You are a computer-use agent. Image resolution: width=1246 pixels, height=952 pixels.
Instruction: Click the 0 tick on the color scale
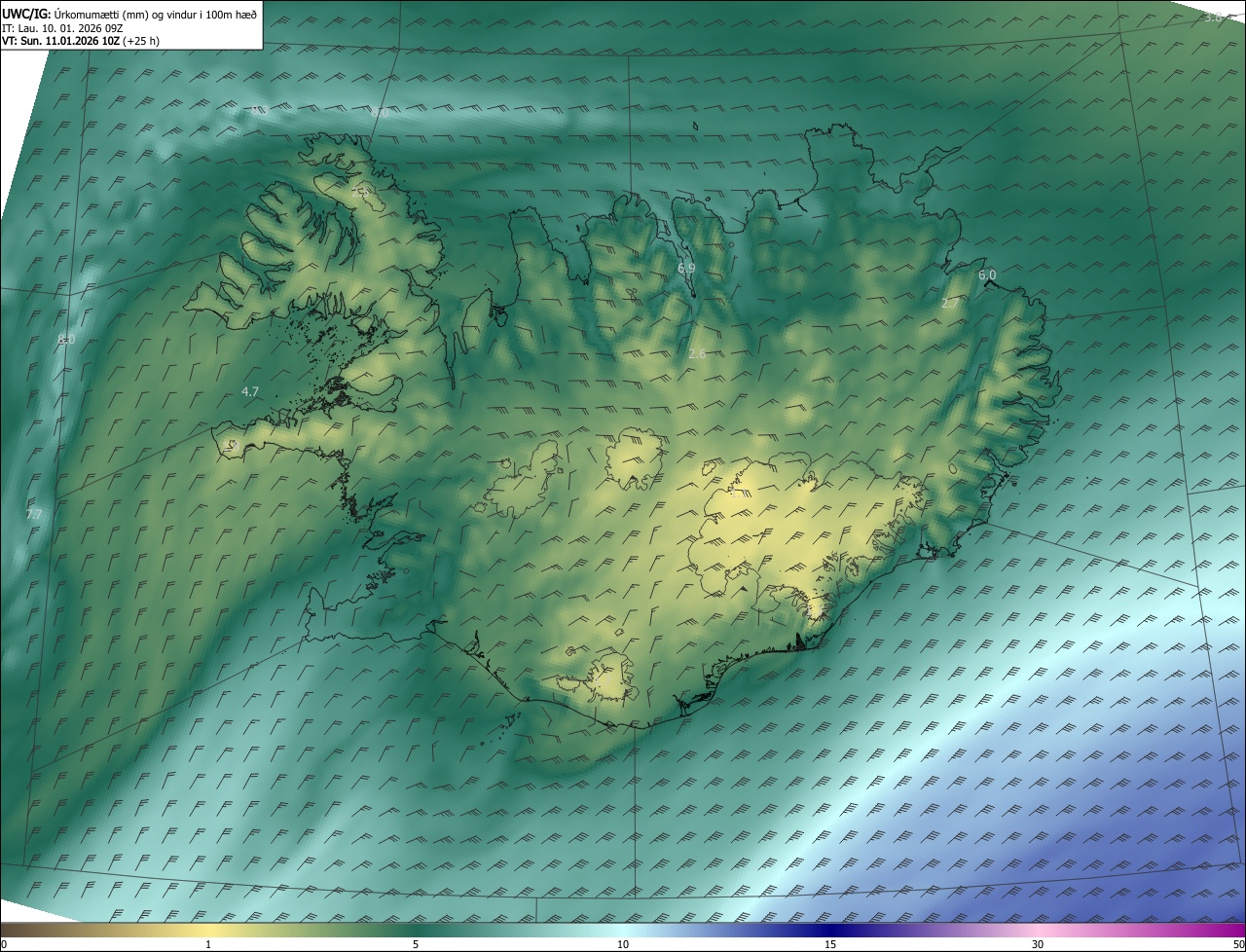[x=4, y=945]
